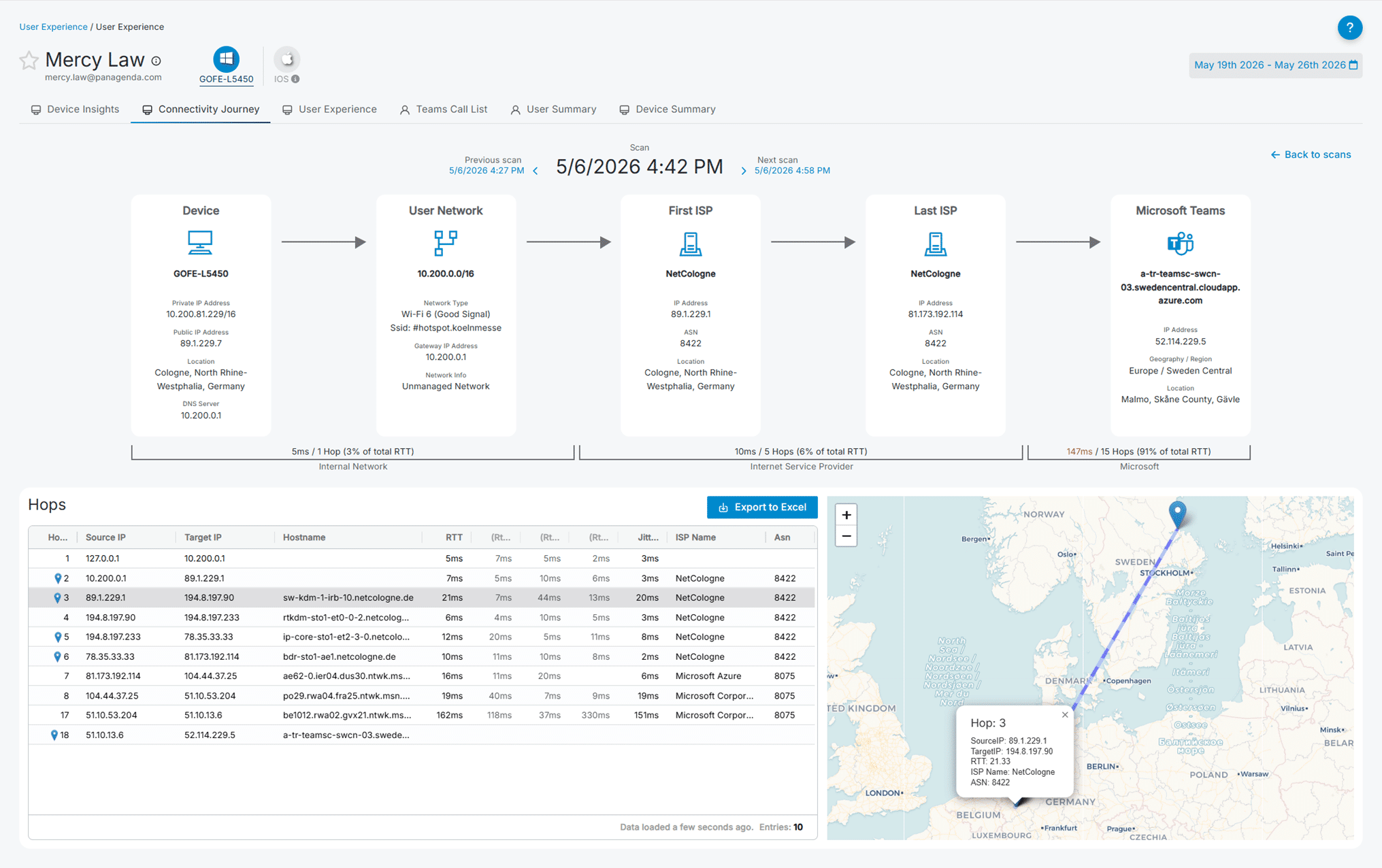This screenshot has width=1382, height=868.
Task: Select the iOS device icon
Action: 287,59
